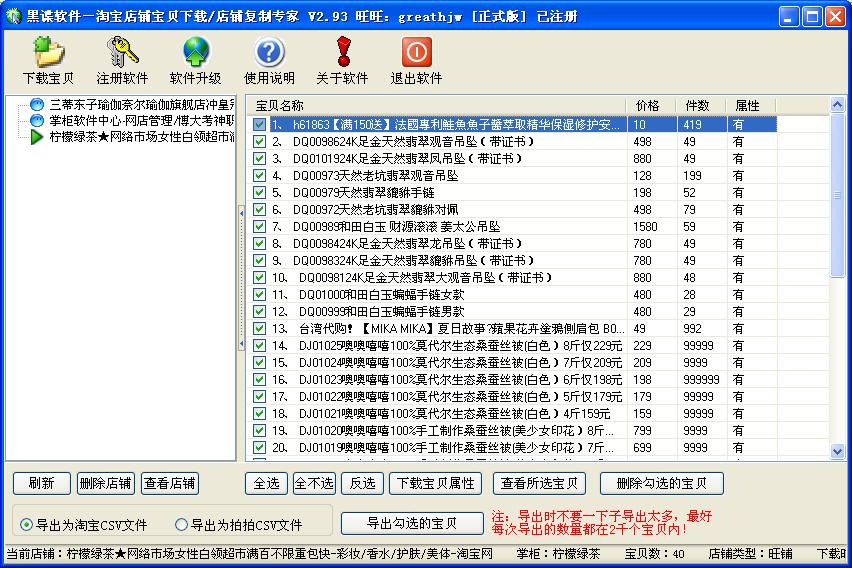
Task: Click list scrollbar up arrow
Action: coord(837,104)
